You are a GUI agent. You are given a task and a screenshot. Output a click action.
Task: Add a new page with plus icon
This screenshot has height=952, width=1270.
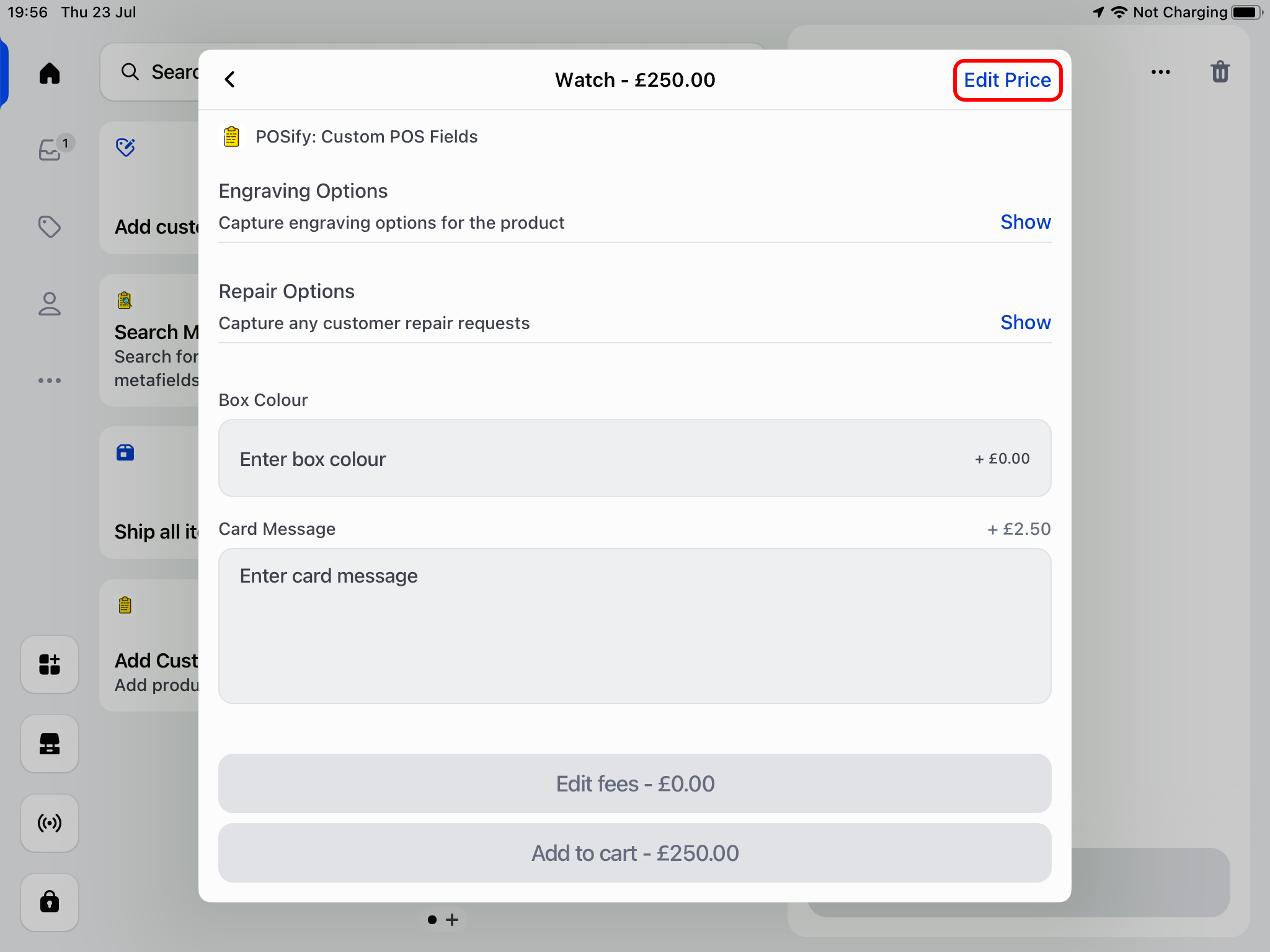pyautogui.click(x=452, y=920)
